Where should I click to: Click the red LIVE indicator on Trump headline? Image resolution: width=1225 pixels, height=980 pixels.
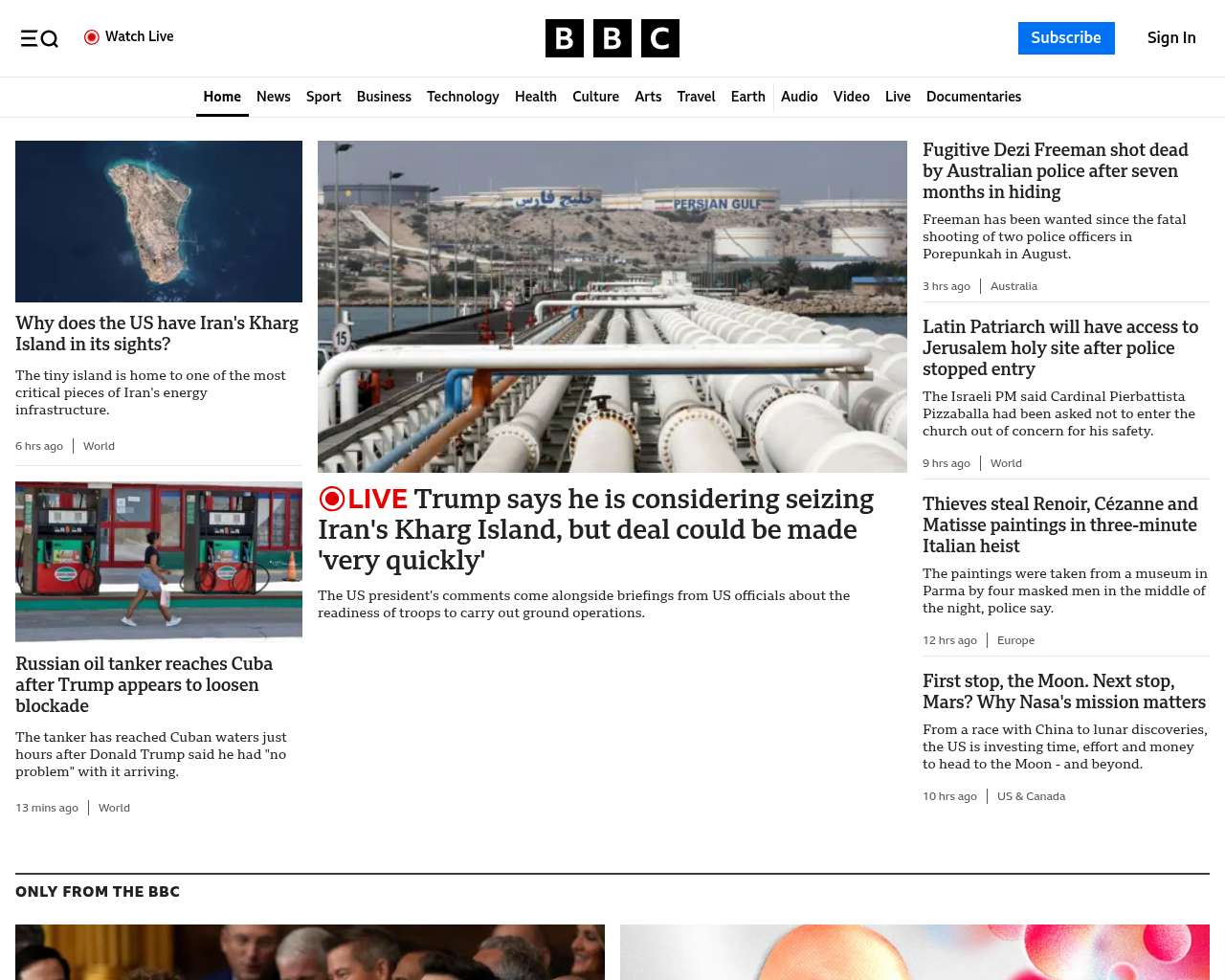tap(363, 499)
